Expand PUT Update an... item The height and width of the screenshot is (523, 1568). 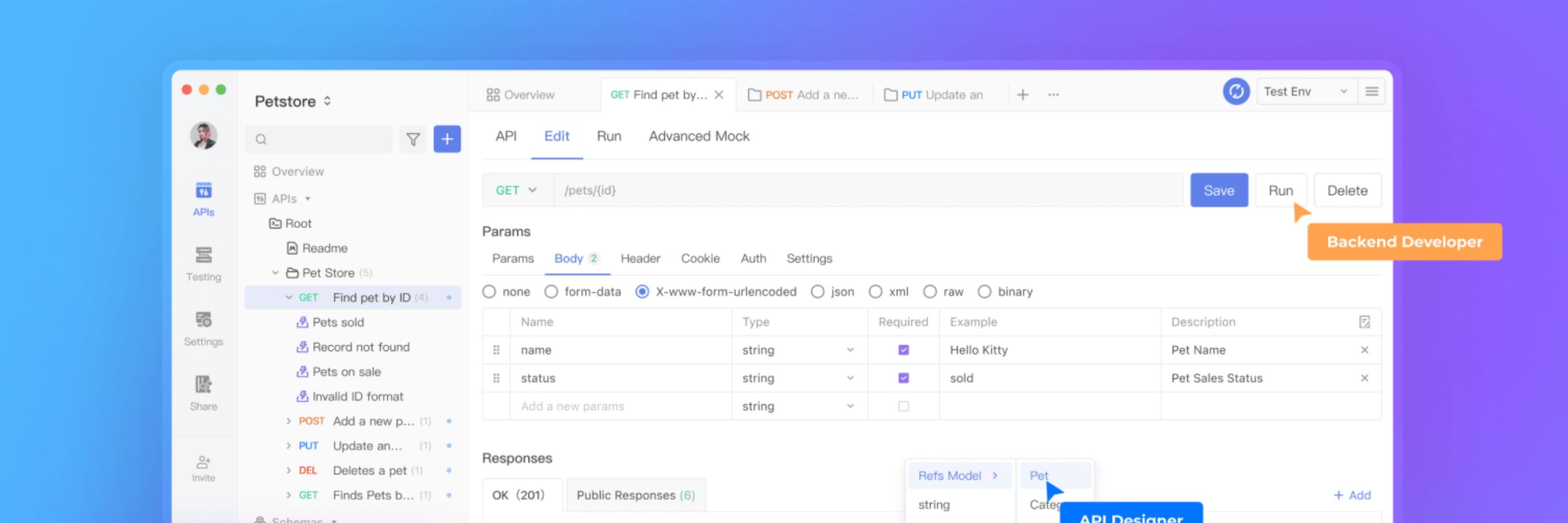(289, 446)
